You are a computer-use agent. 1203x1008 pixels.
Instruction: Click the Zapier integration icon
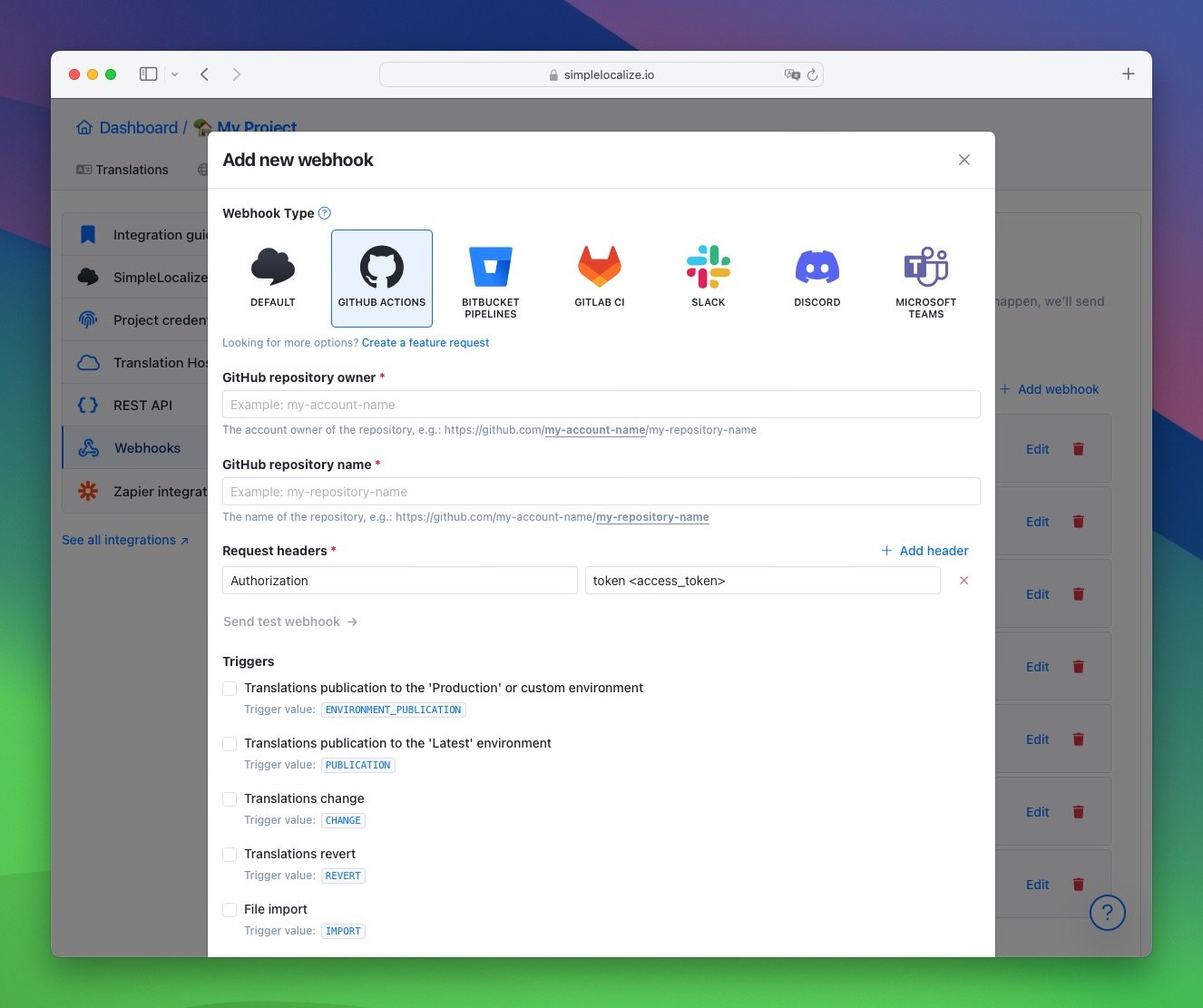[x=88, y=491]
